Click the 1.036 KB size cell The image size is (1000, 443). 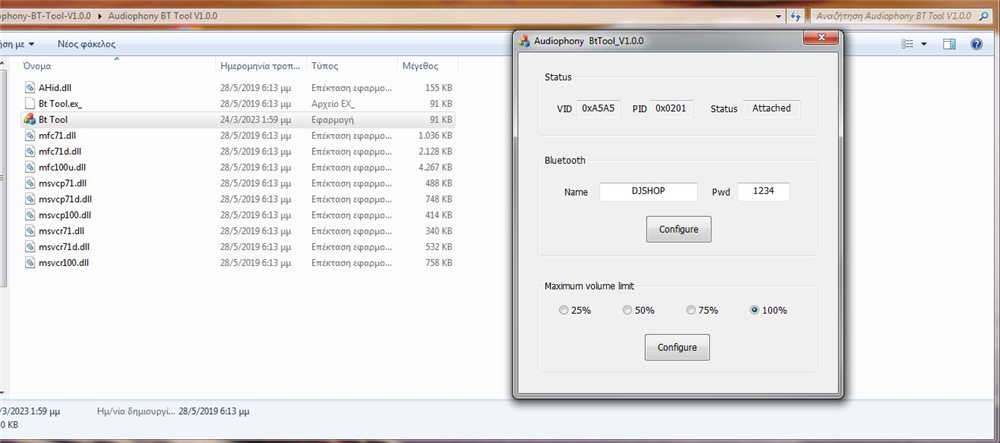[435, 136]
